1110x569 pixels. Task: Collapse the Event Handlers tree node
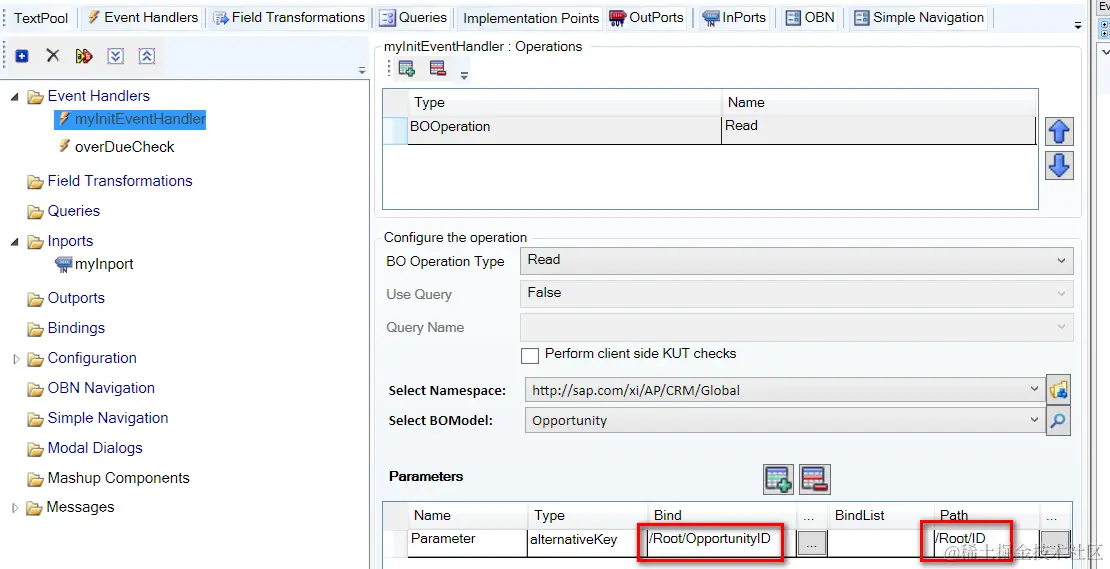(x=16, y=97)
